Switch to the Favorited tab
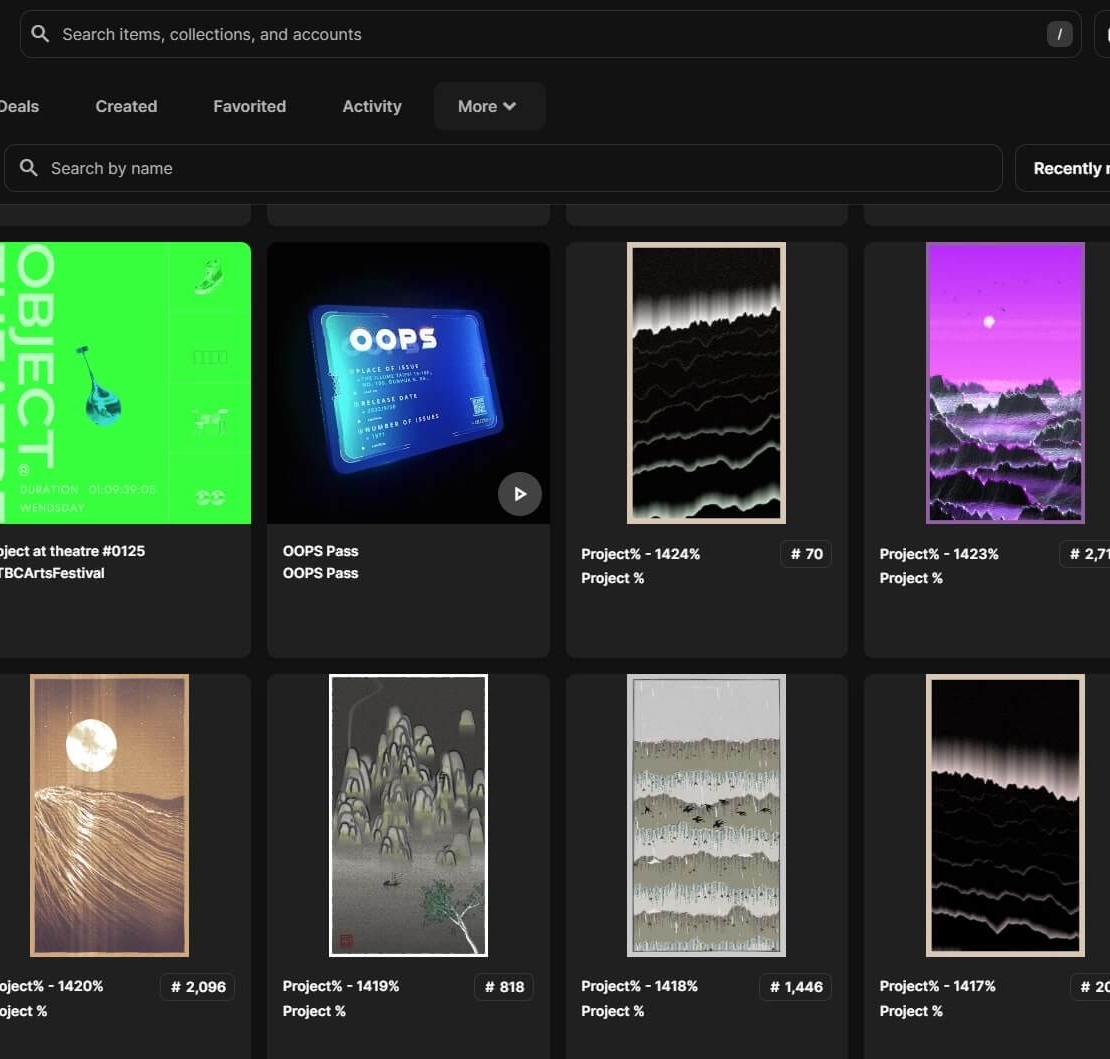Viewport: 1110px width, 1059px height. tap(249, 106)
